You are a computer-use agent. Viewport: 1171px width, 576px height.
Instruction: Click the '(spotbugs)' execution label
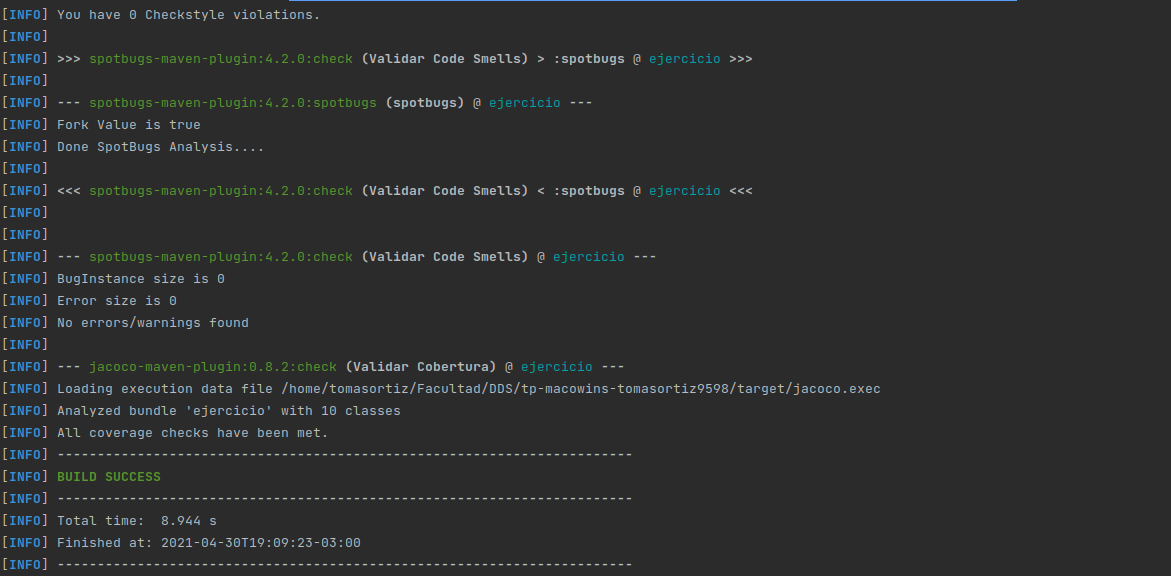424,102
